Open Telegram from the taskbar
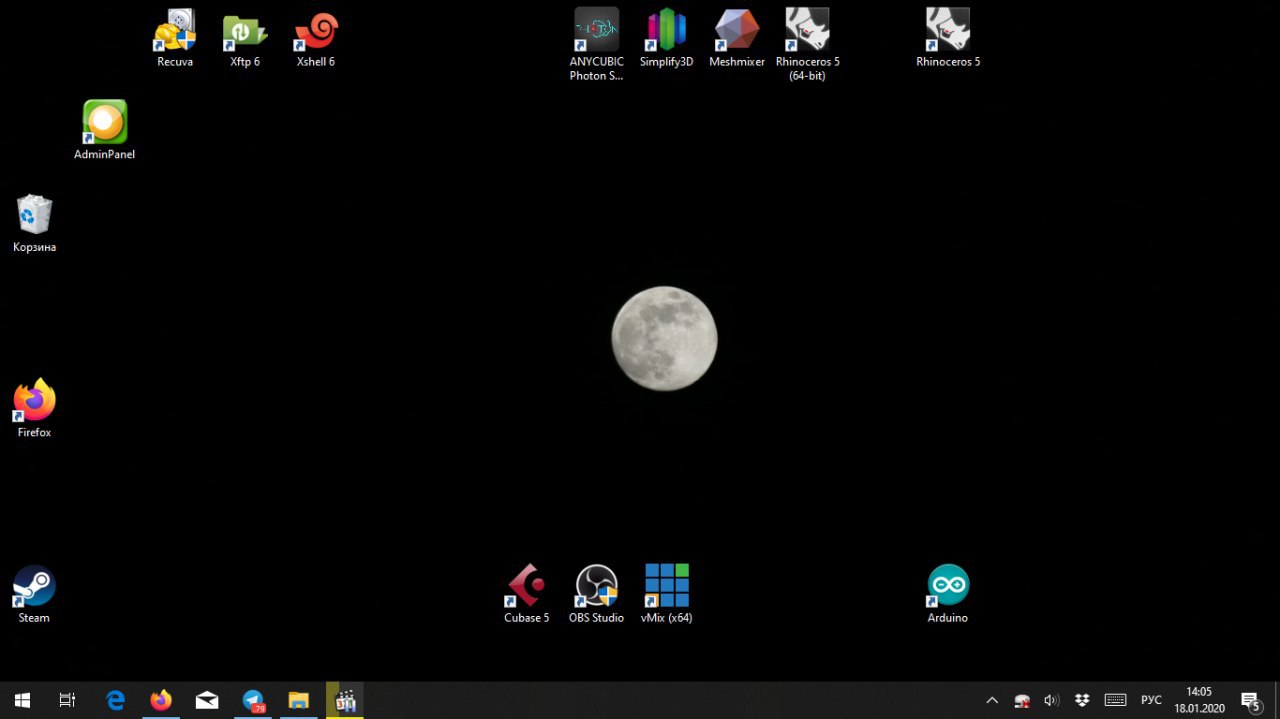The width and height of the screenshot is (1280, 719). click(x=253, y=700)
